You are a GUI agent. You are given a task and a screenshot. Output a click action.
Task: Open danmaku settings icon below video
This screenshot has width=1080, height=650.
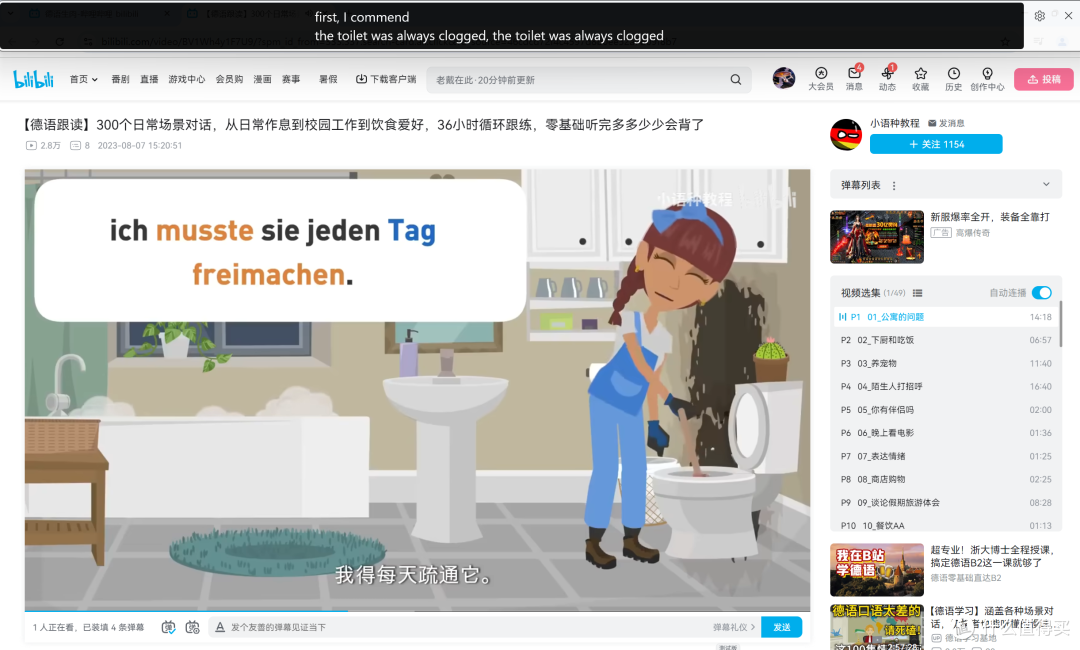pos(192,627)
